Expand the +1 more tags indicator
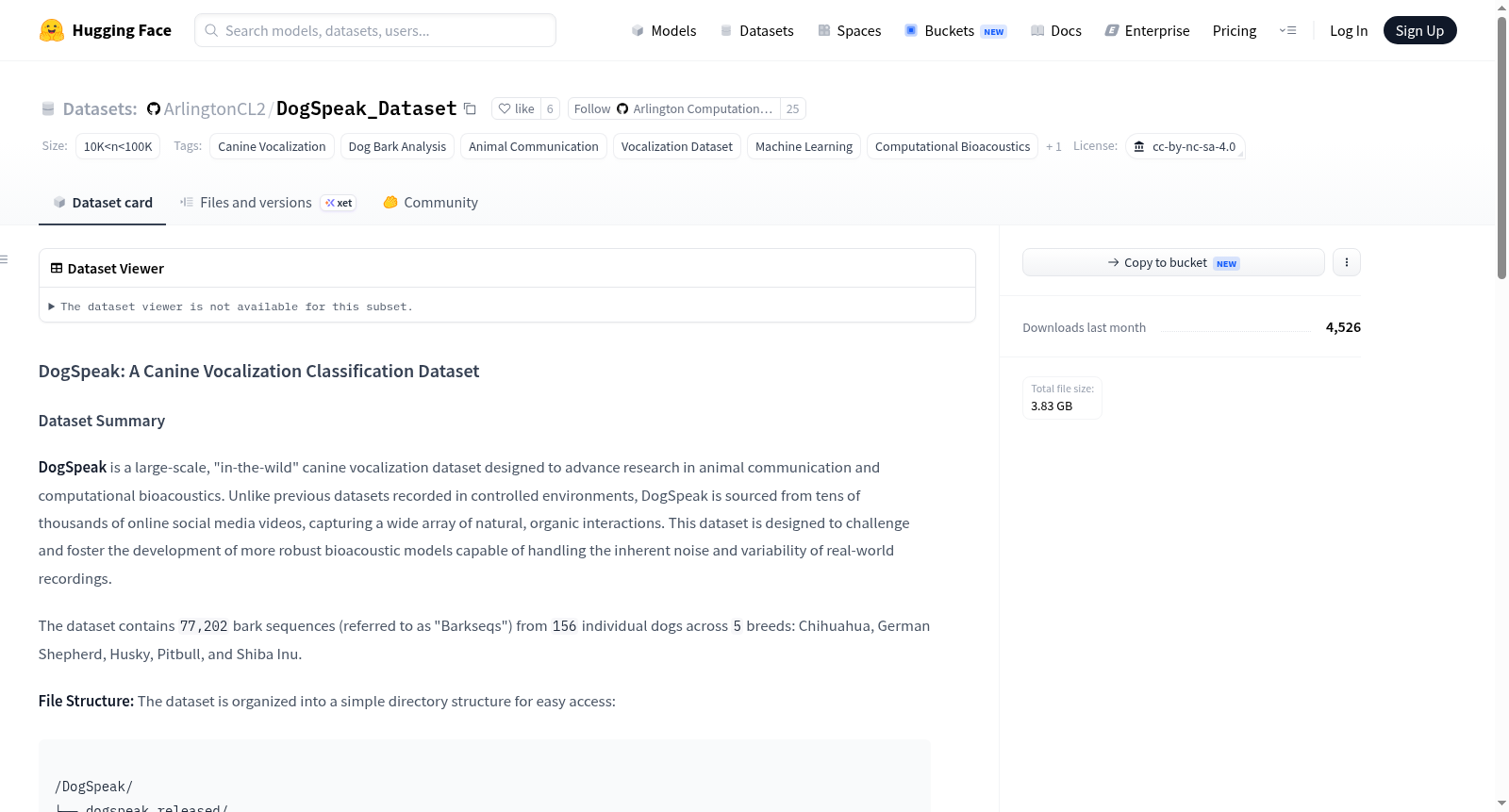Screen dimensions: 1509x812 coord(1053,146)
